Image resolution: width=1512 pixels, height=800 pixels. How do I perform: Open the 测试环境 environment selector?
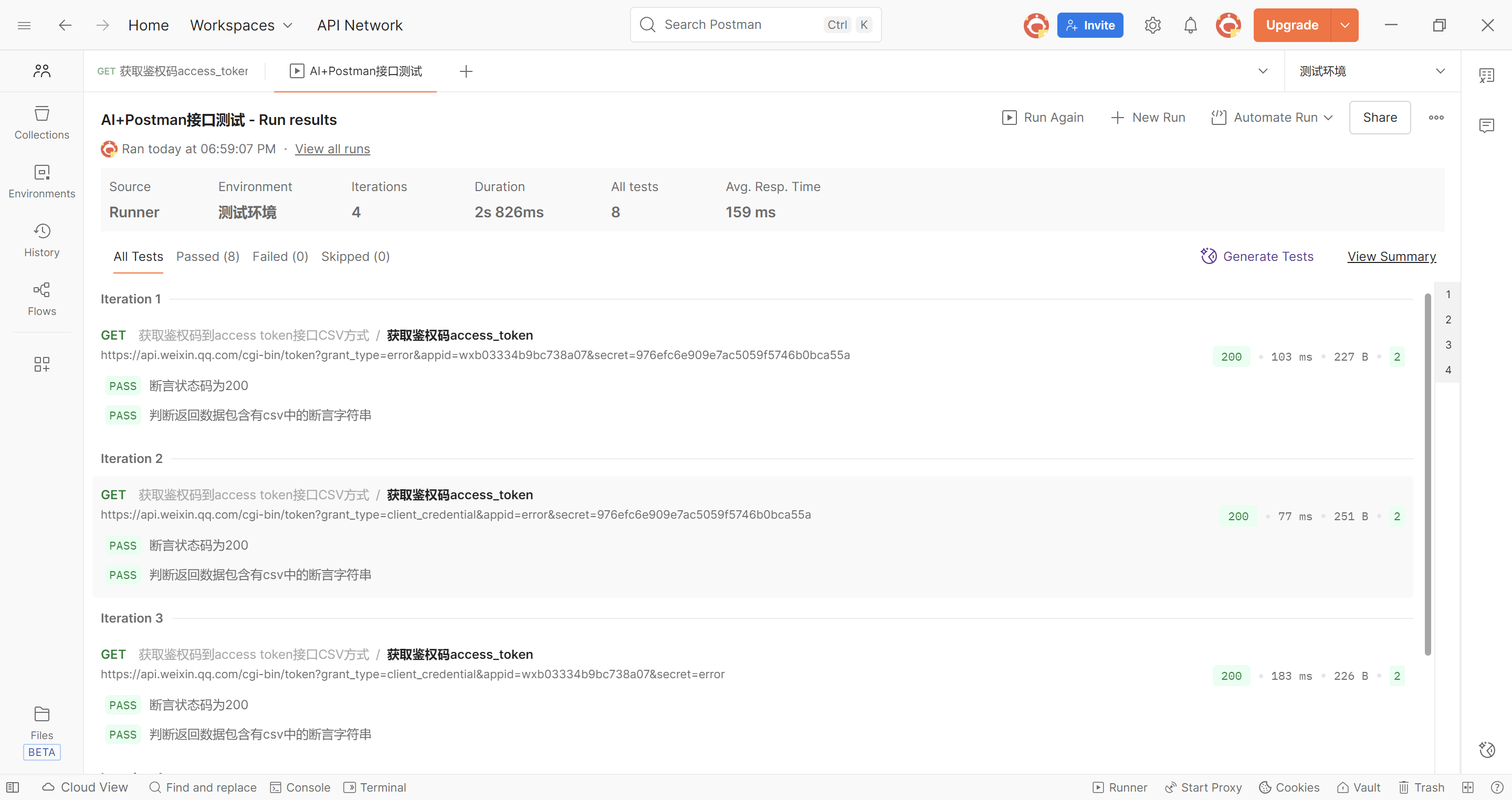[1372, 71]
